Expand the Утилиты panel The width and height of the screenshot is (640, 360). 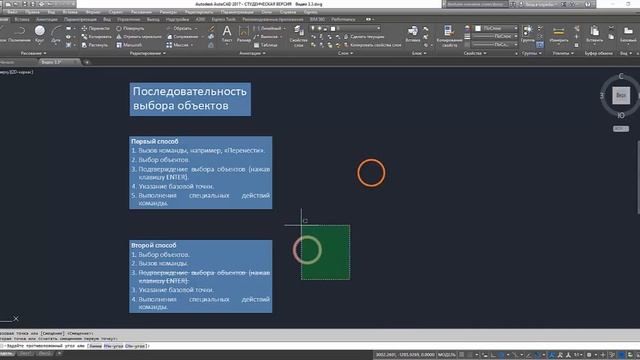pyautogui.click(x=563, y=53)
